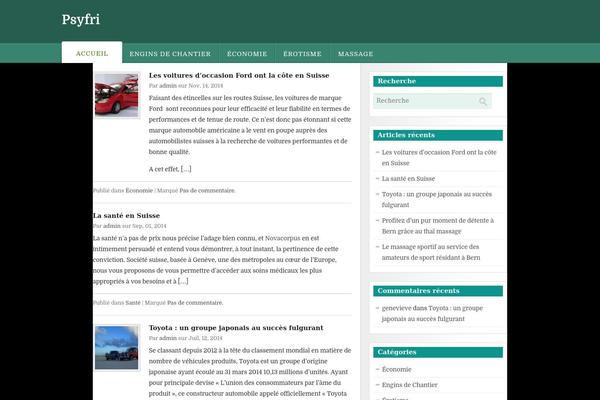Click the [...] read more after 'A cet effet'
This screenshot has height=400, width=600.
(x=186, y=169)
